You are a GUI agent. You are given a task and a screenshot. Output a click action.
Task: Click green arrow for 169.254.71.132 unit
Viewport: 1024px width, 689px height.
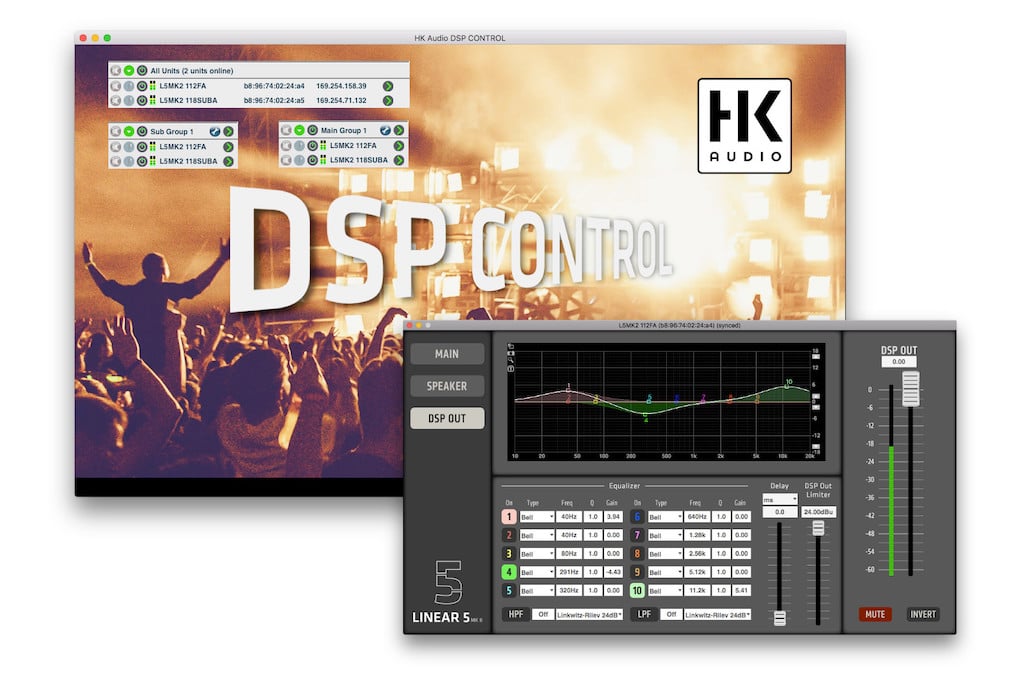(387, 101)
